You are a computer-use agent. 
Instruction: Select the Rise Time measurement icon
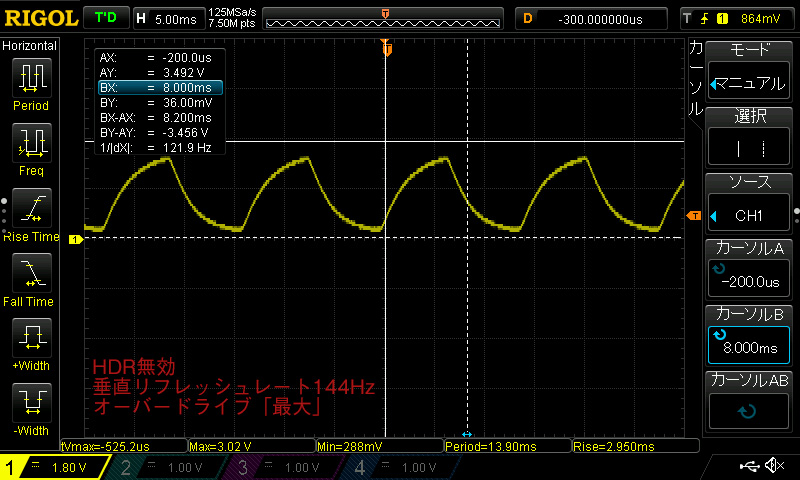[32, 208]
